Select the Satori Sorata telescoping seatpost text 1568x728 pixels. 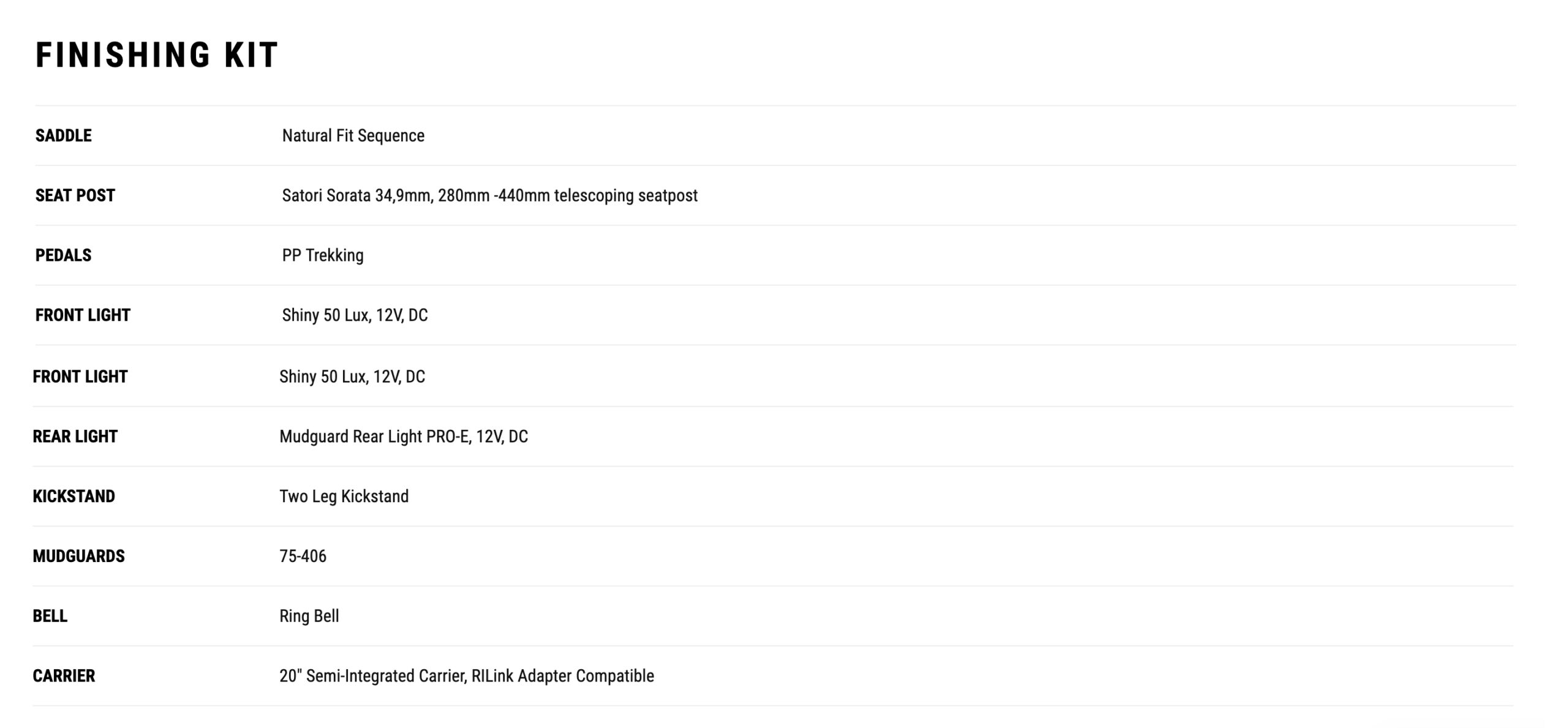pos(489,195)
